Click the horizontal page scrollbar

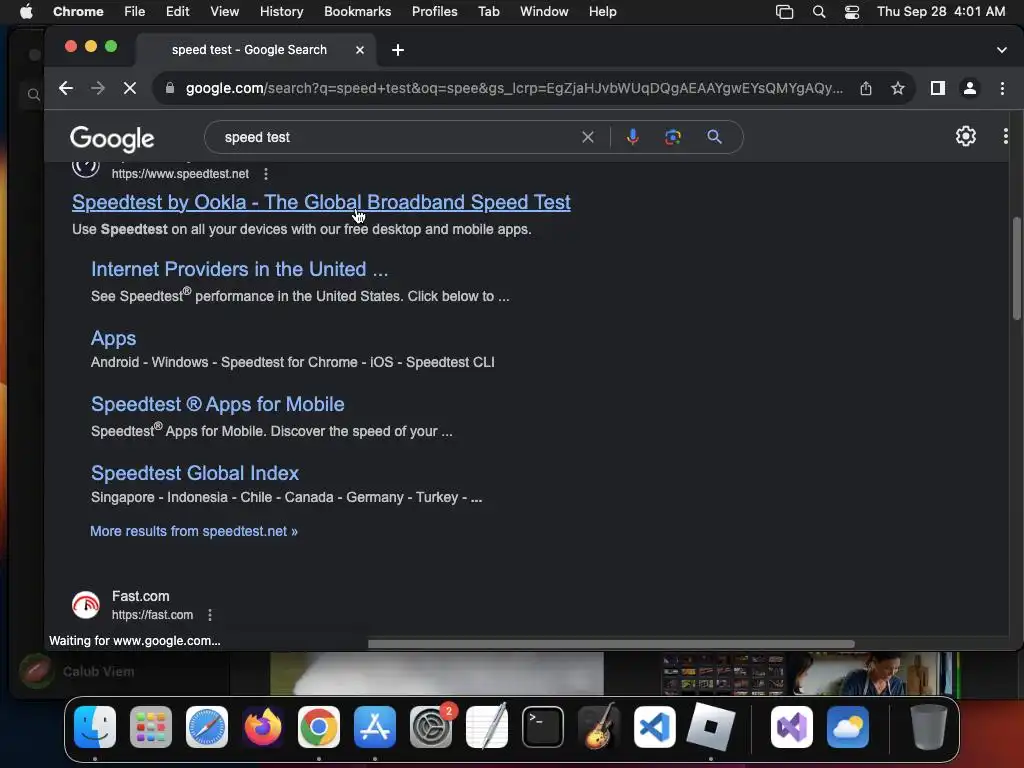pos(611,644)
